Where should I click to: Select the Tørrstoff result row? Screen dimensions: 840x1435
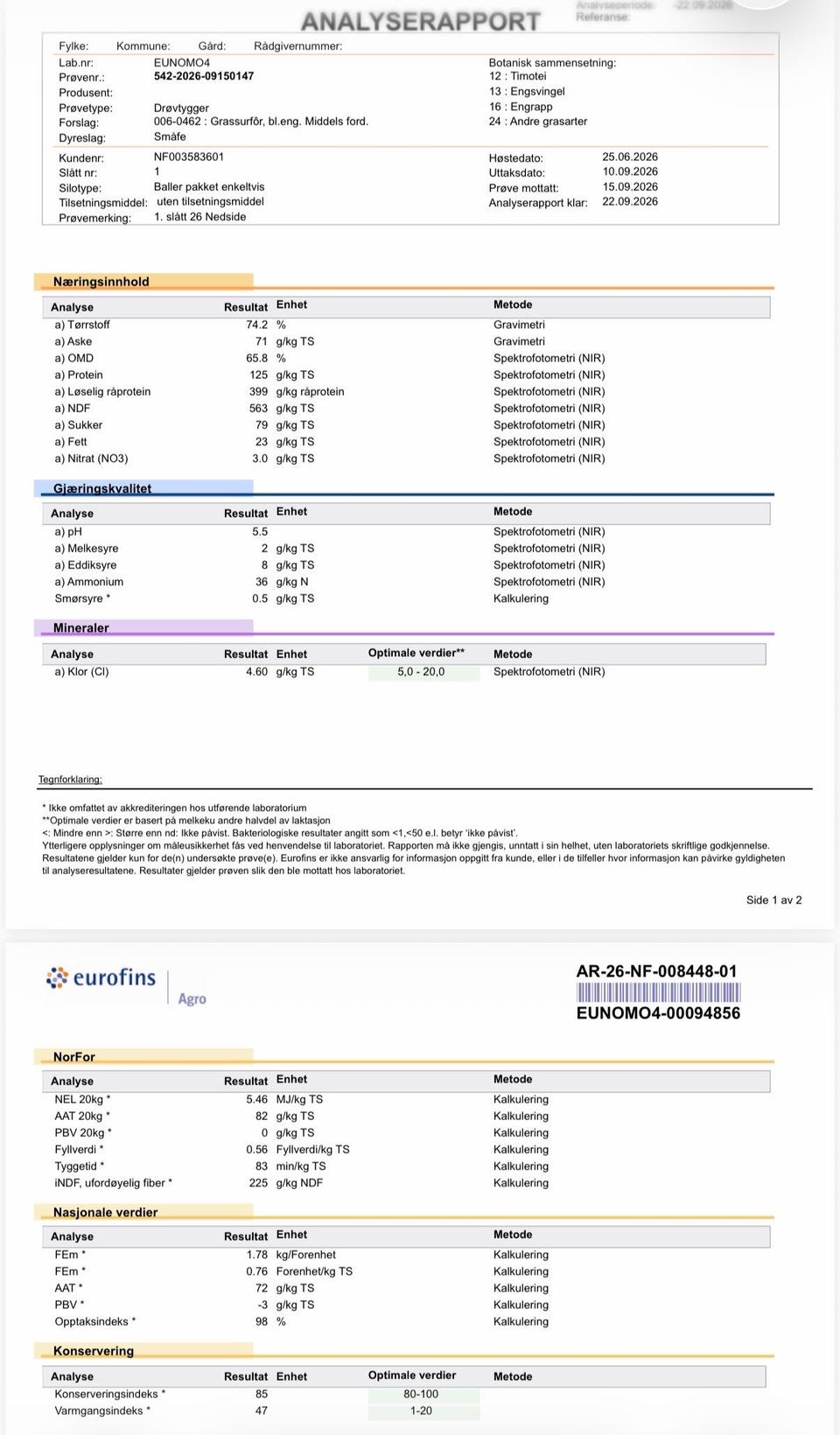pos(407,325)
